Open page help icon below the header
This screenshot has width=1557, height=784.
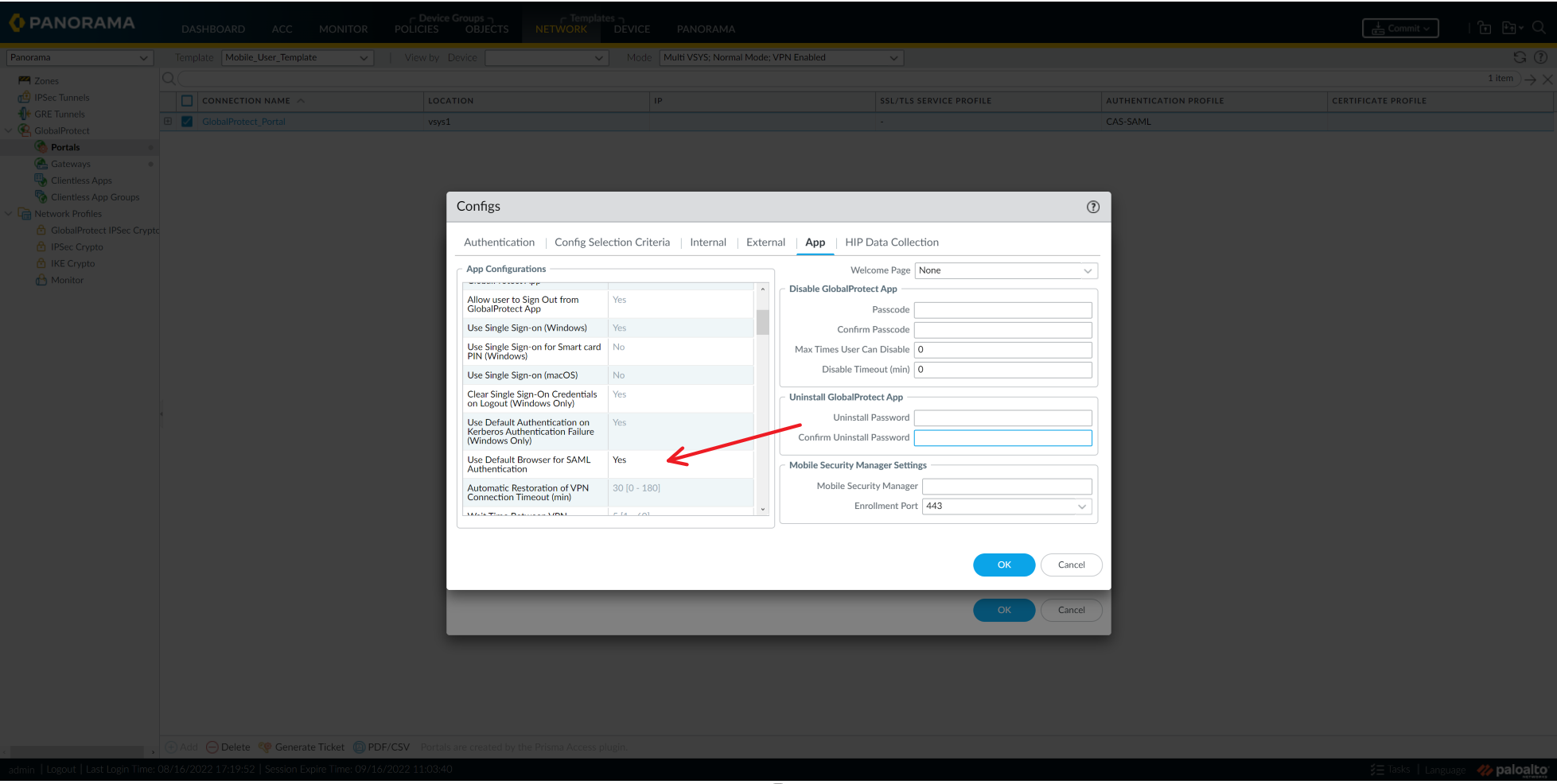pyautogui.click(x=1540, y=57)
